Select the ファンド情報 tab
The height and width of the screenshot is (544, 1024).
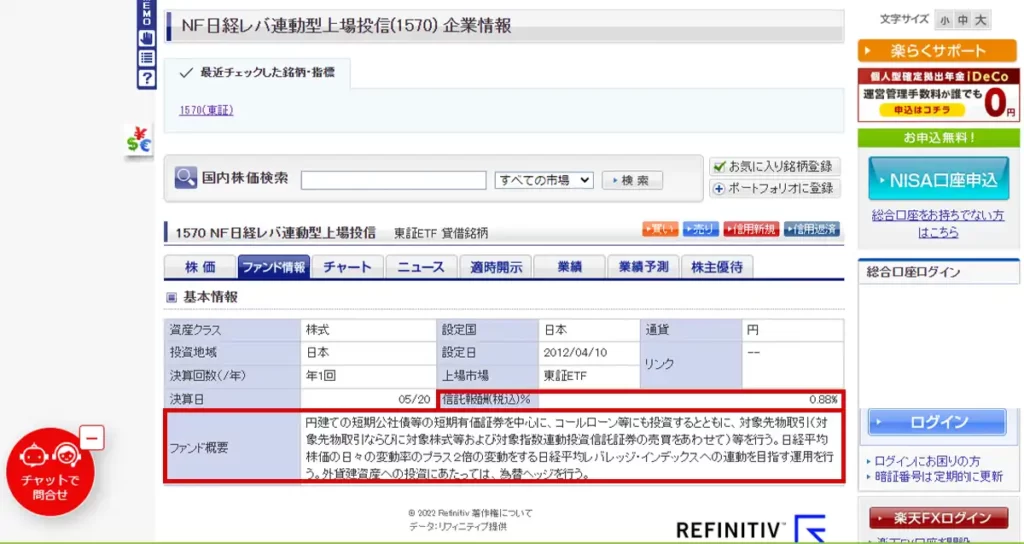pyautogui.click(x=274, y=266)
